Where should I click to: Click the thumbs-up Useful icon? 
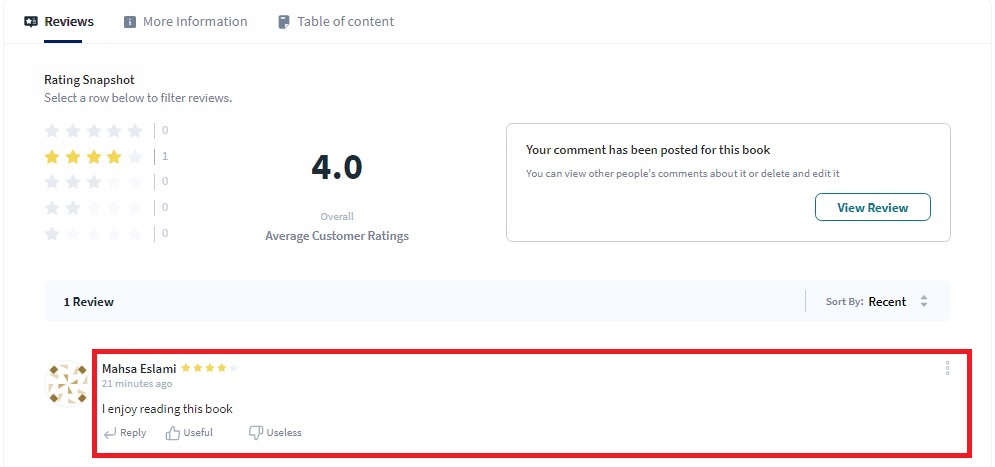[x=173, y=433]
